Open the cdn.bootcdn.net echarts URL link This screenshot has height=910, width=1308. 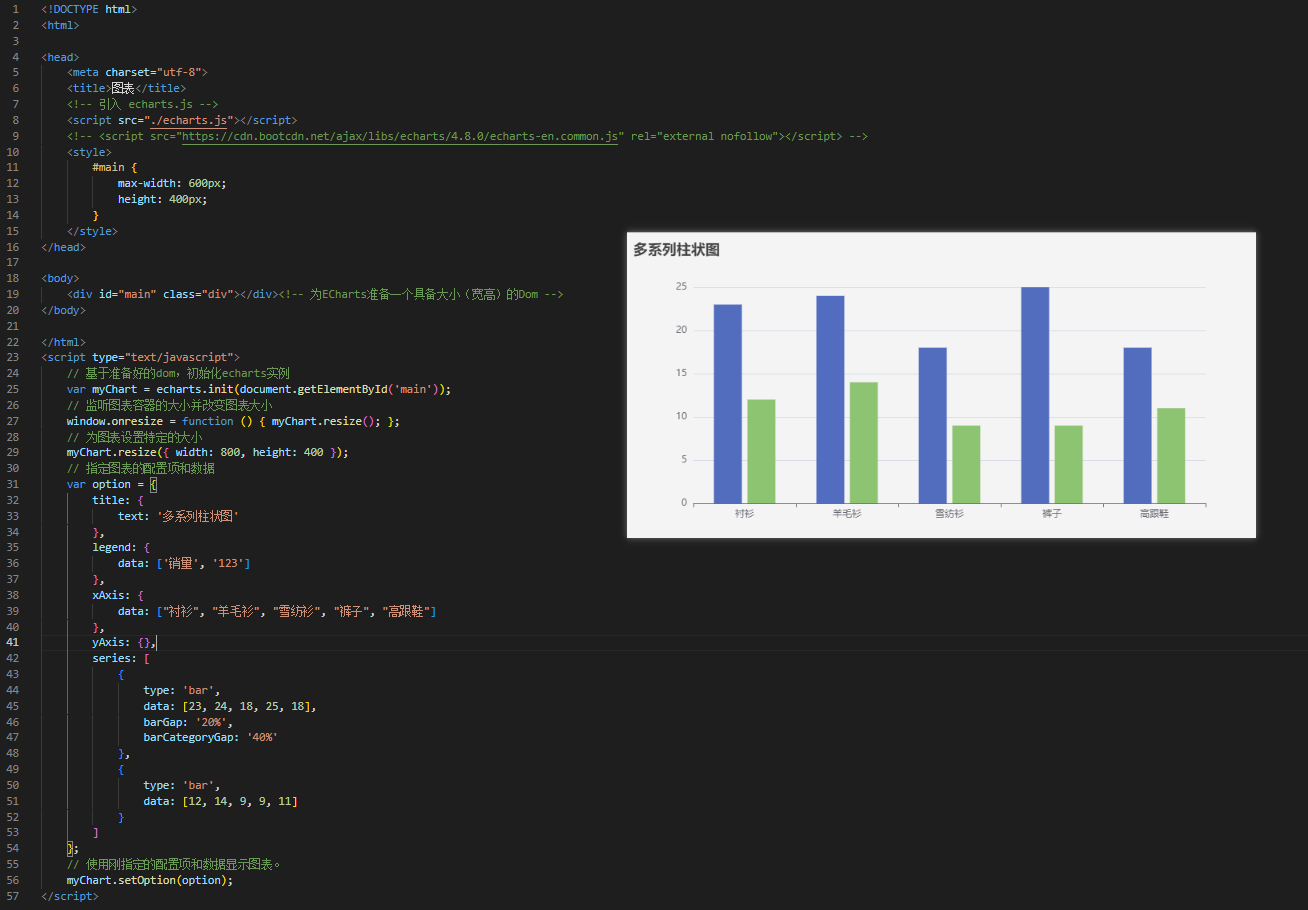(x=401, y=136)
